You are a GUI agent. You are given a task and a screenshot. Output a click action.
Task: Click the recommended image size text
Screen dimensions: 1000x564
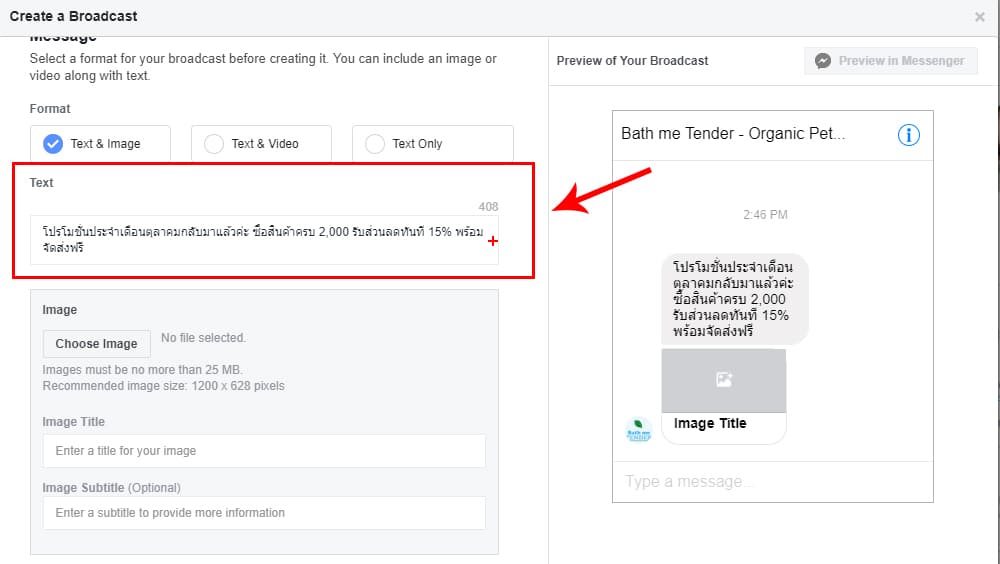point(163,386)
